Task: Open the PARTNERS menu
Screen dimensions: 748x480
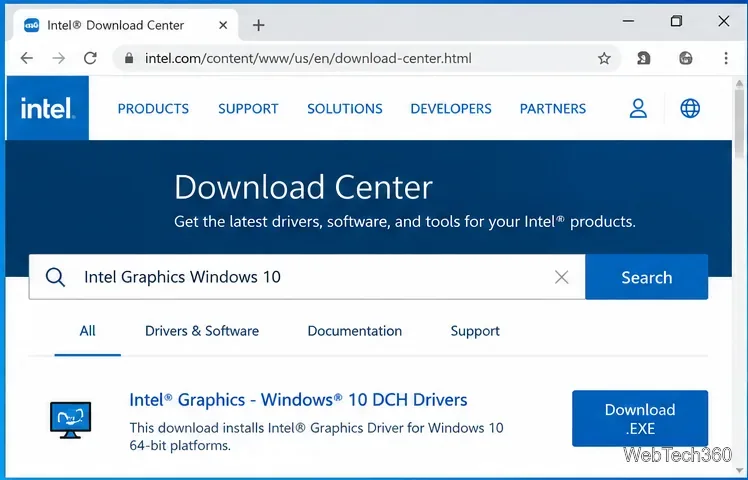Action: (x=552, y=109)
